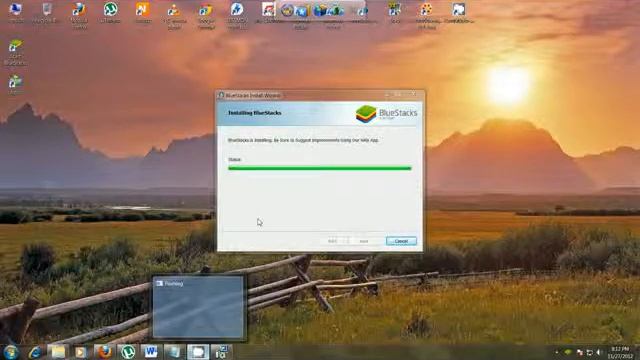Click the green installation progress bar
640x360 pixels.
[320, 168]
